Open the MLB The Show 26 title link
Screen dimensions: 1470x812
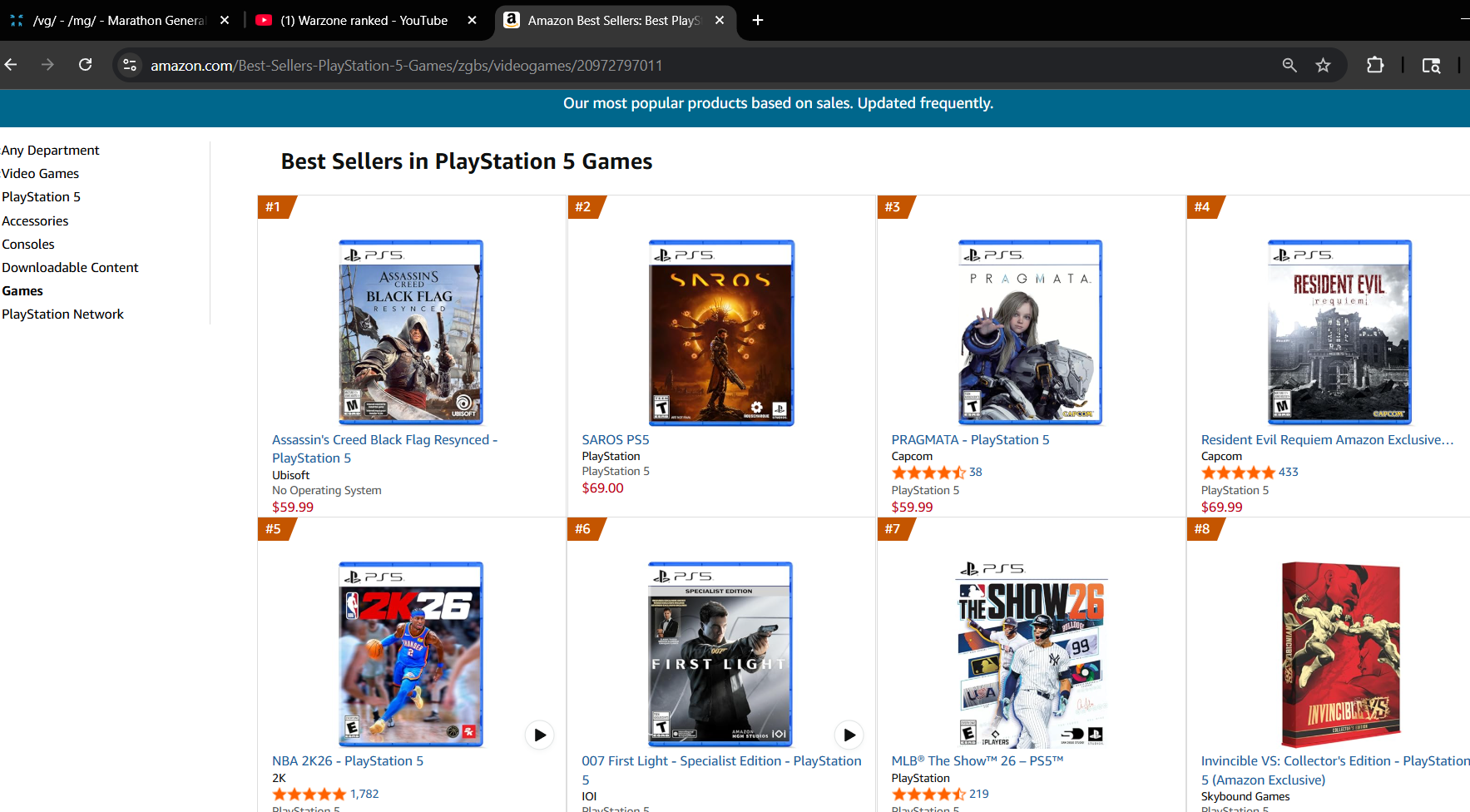point(978,761)
